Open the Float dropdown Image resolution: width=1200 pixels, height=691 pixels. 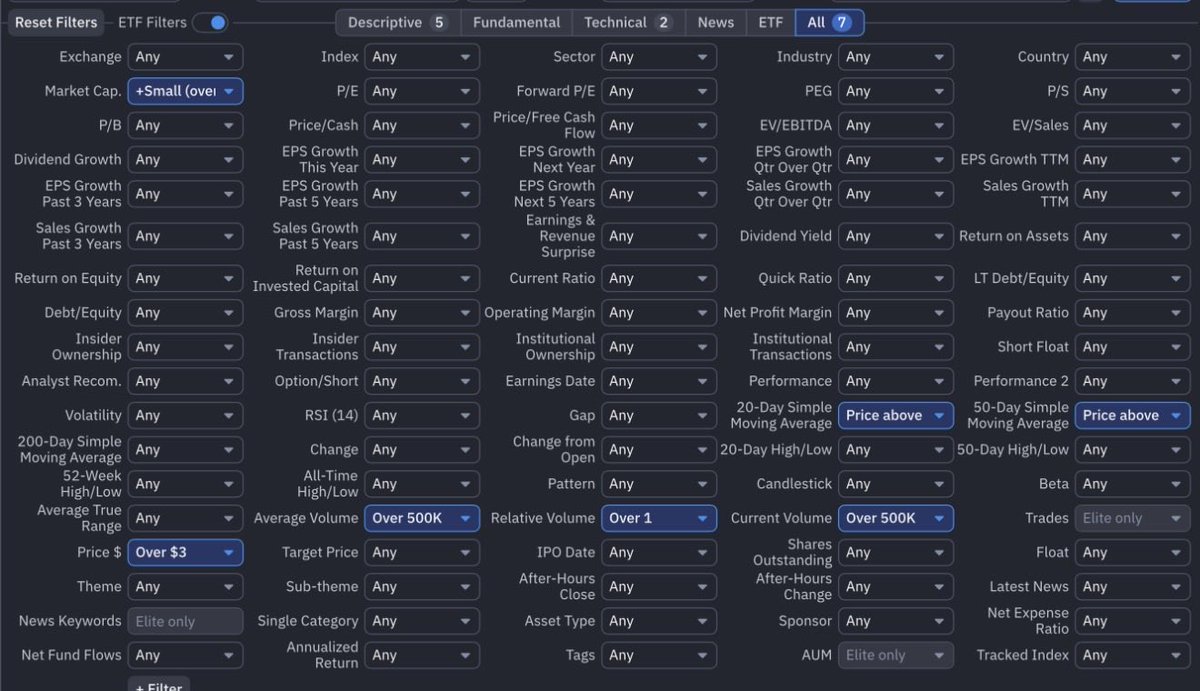coord(1133,552)
